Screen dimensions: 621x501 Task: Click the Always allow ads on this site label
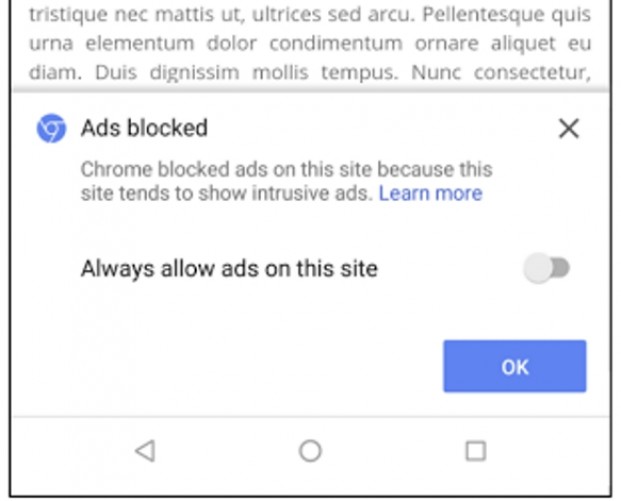229,269
